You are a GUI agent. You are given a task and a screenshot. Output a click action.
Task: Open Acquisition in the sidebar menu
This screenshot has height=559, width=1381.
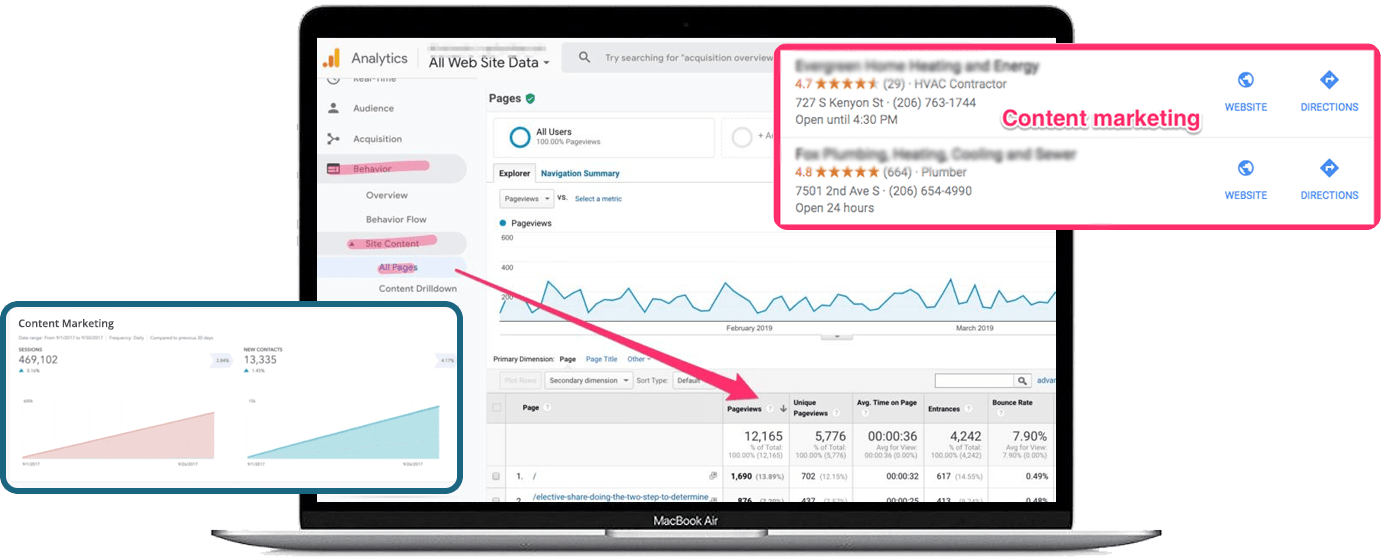377,139
